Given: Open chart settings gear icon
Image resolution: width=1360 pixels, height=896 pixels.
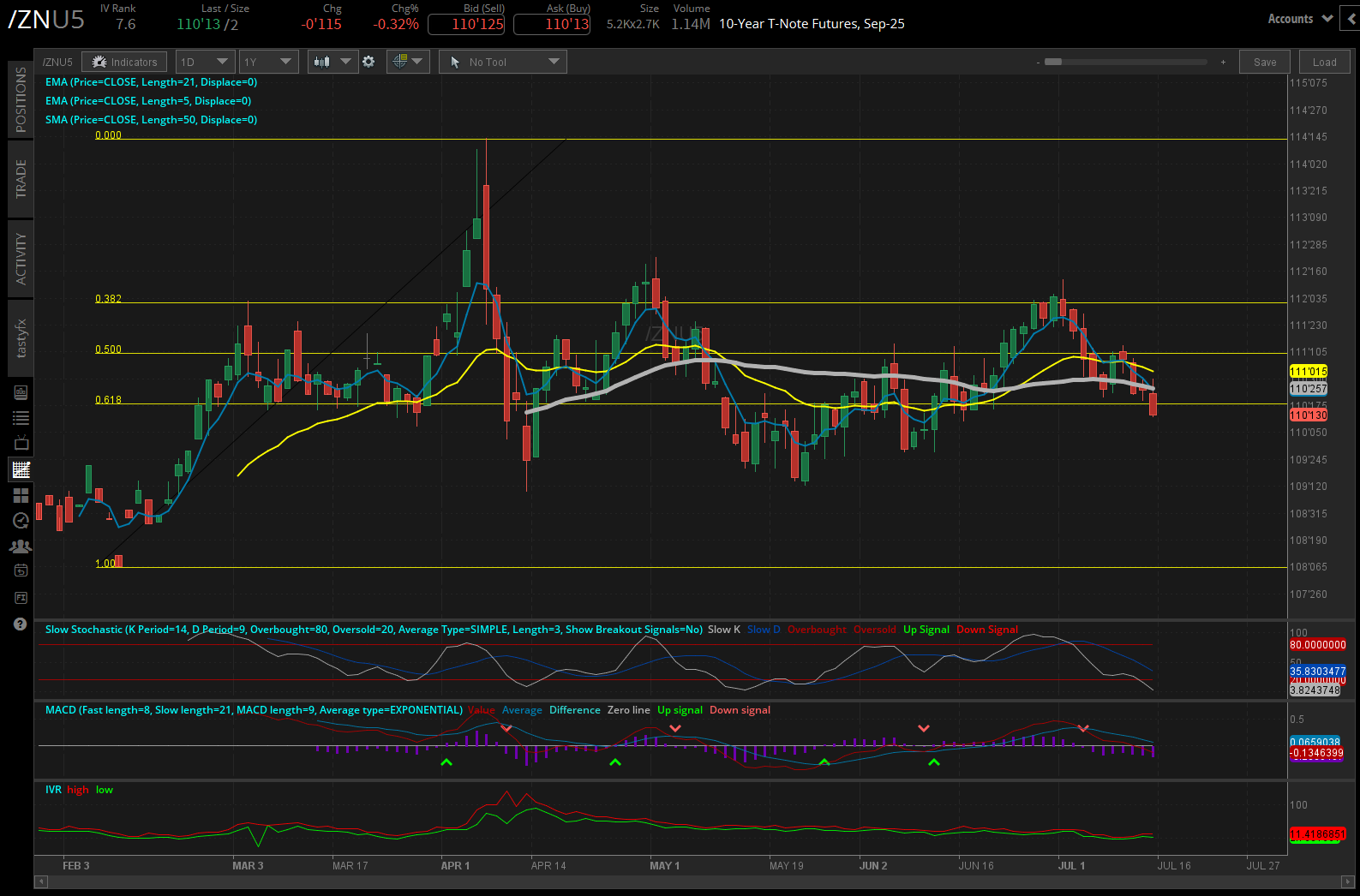Looking at the screenshot, I should (368, 62).
